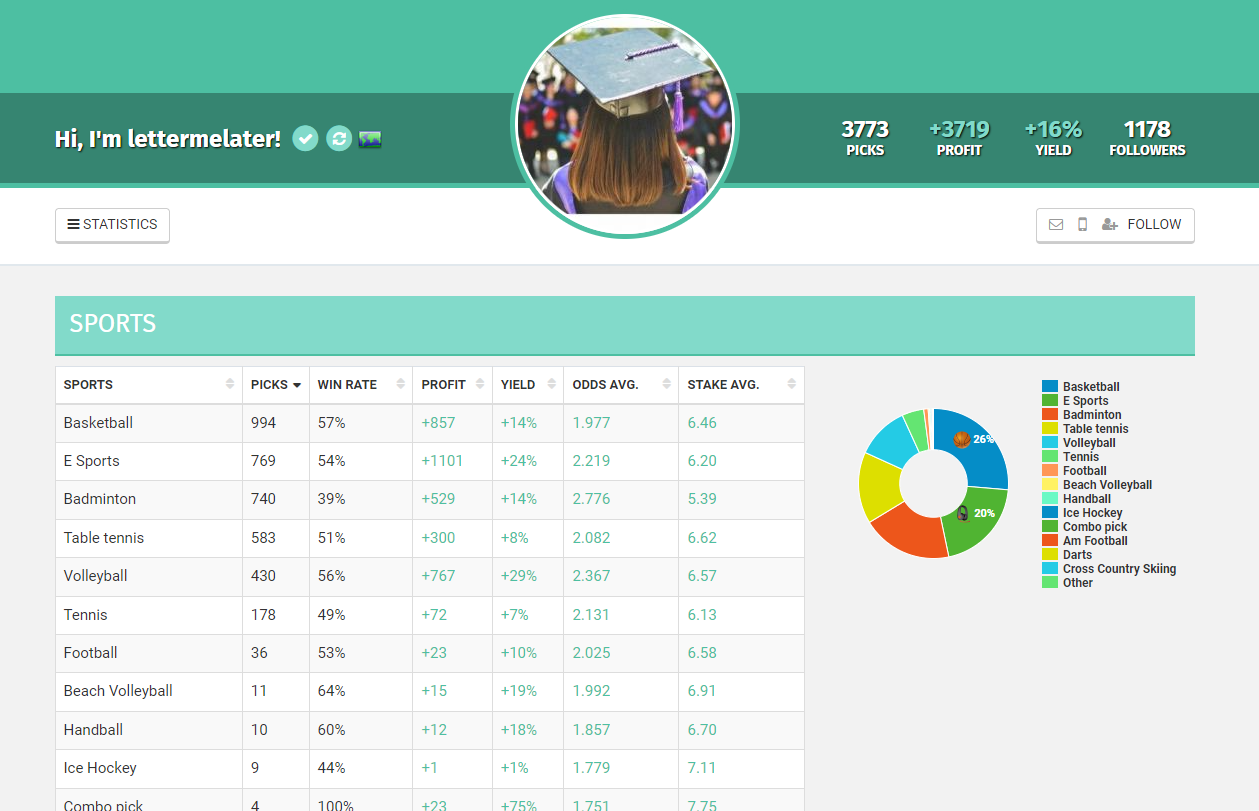
Task: Click the Ice Hockey legend entry
Action: [x=1093, y=513]
